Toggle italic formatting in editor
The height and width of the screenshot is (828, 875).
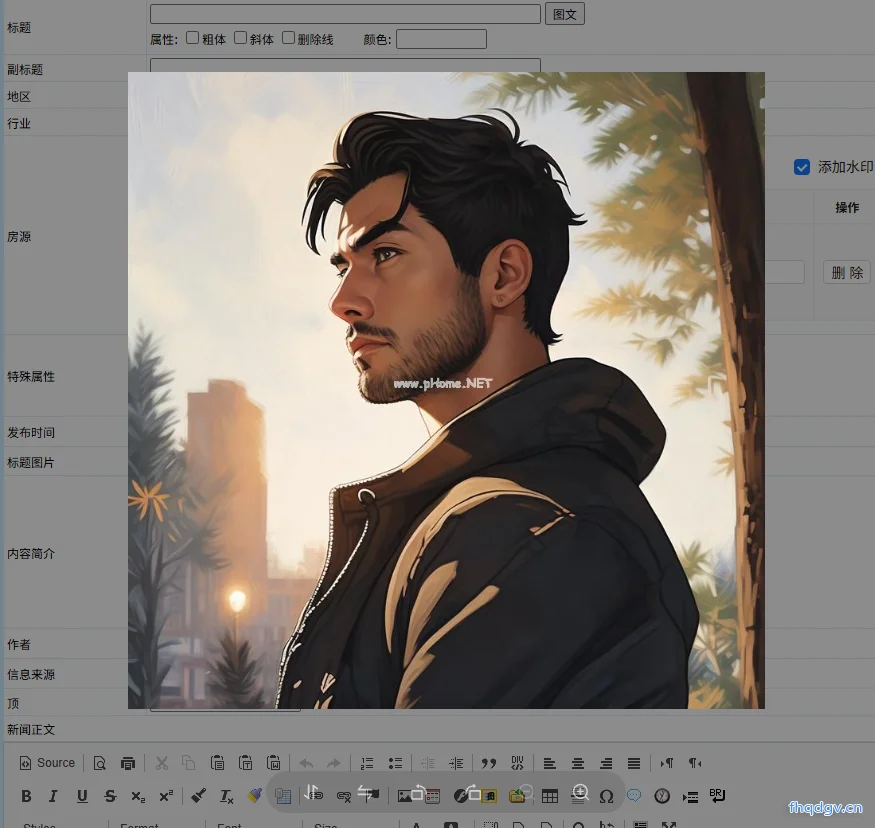coord(53,796)
